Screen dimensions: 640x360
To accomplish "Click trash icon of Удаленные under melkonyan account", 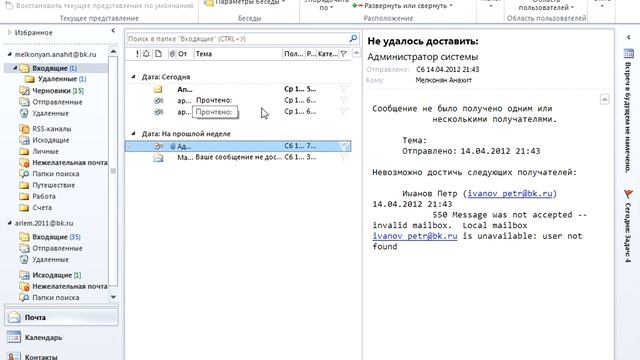I will tap(24, 113).
